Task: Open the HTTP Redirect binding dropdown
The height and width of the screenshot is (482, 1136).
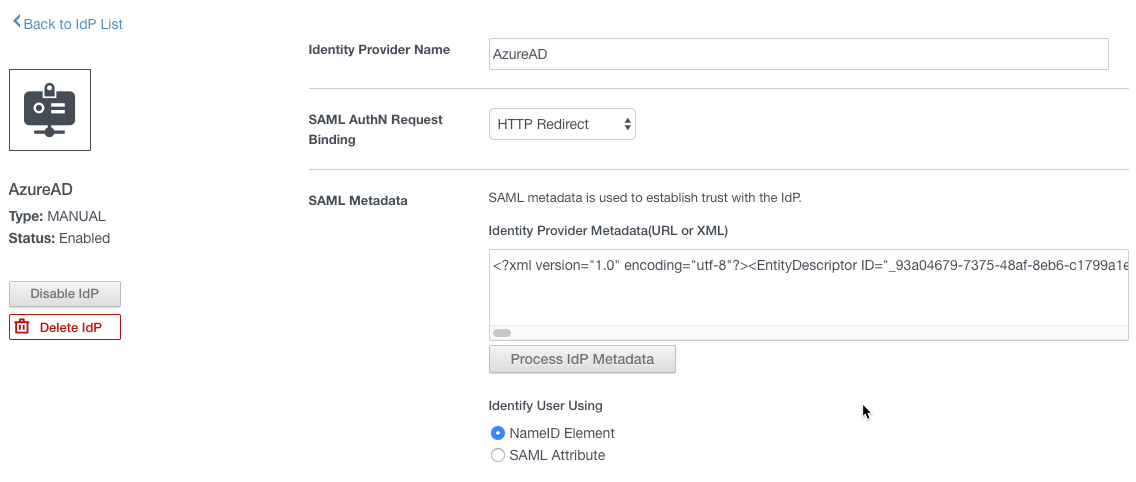Action: tap(561, 124)
